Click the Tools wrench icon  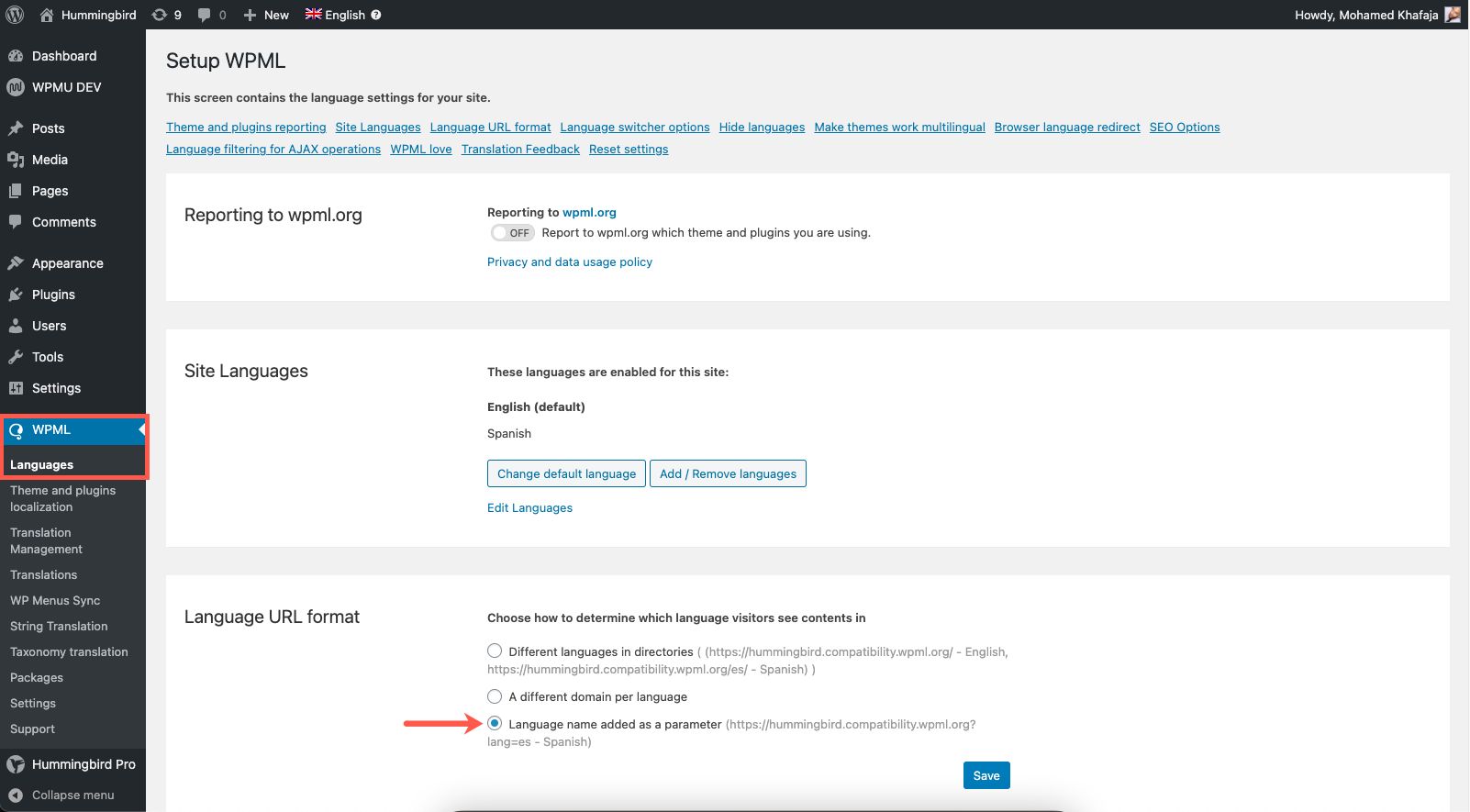(16, 357)
